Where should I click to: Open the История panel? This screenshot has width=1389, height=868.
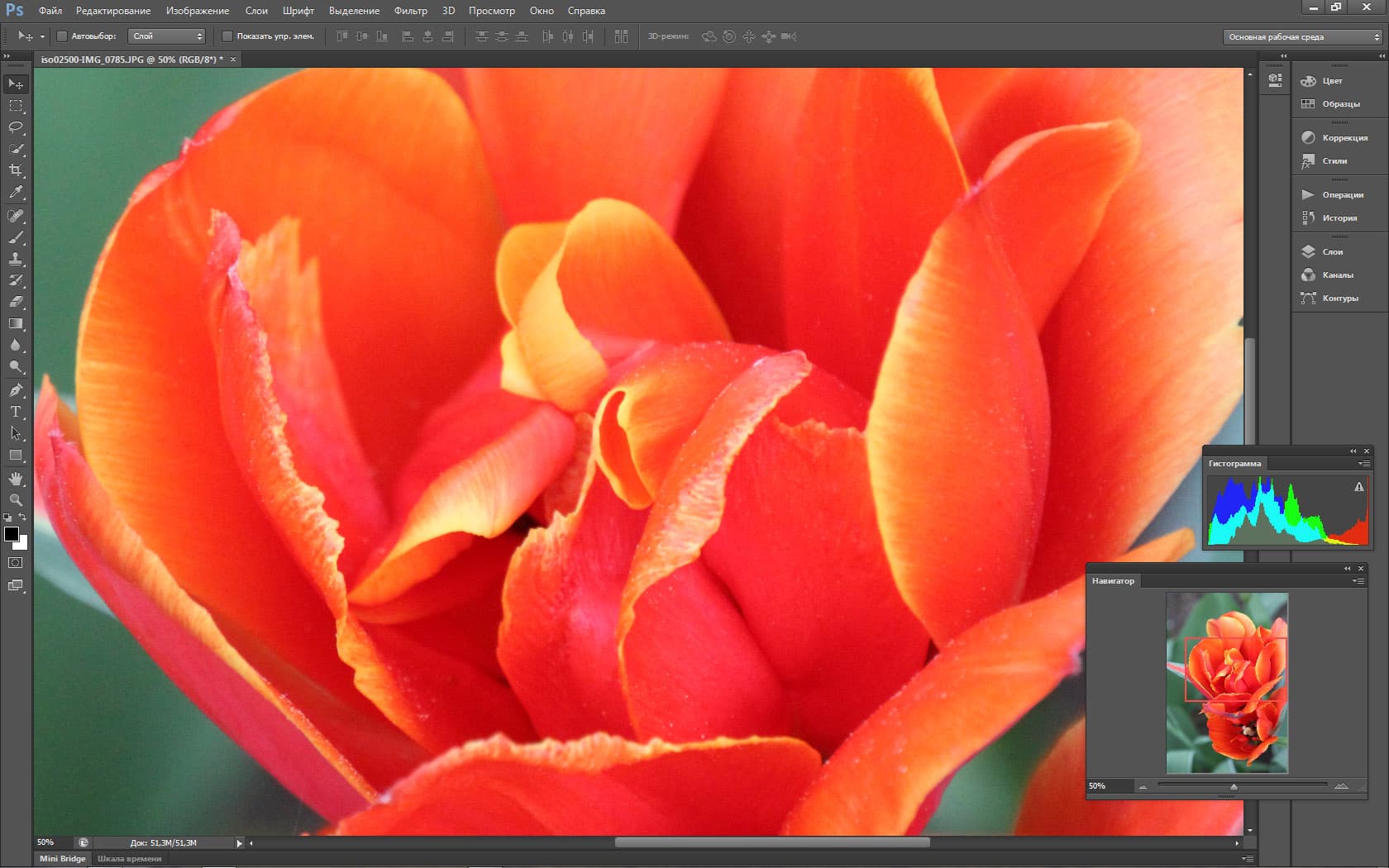click(x=1339, y=218)
